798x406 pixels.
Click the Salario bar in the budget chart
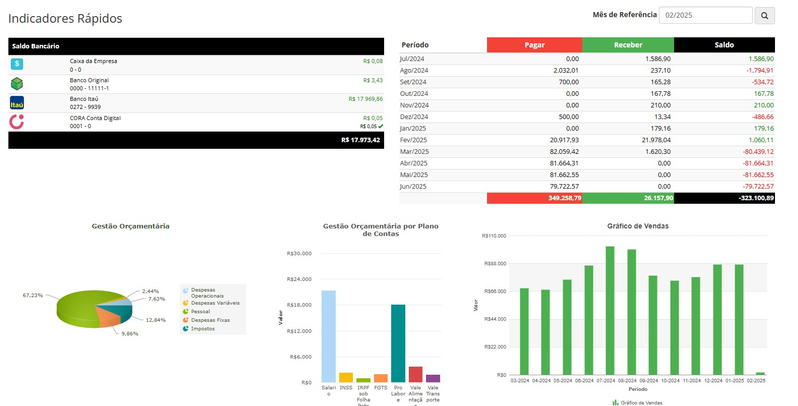[x=328, y=337]
